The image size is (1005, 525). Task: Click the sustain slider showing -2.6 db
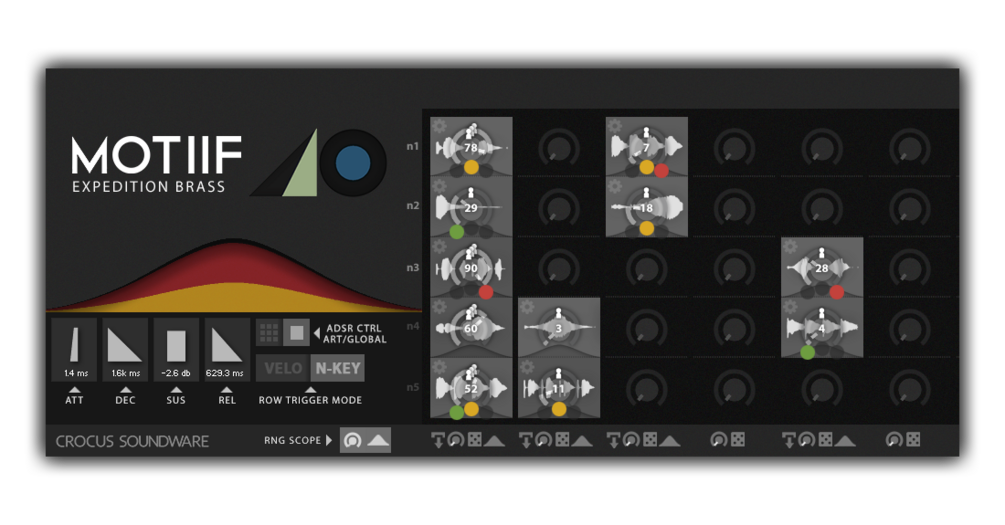pos(176,349)
